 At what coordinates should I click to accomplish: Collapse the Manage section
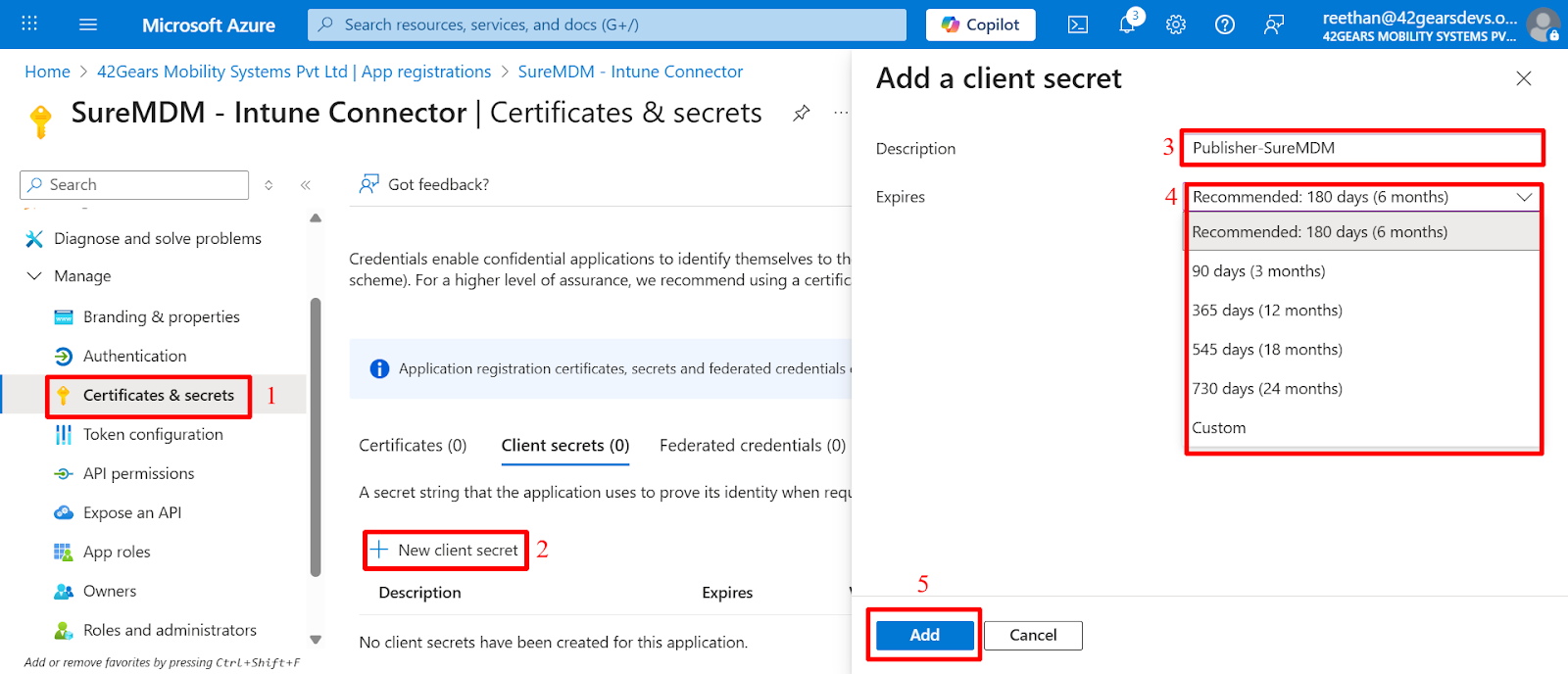tap(34, 276)
